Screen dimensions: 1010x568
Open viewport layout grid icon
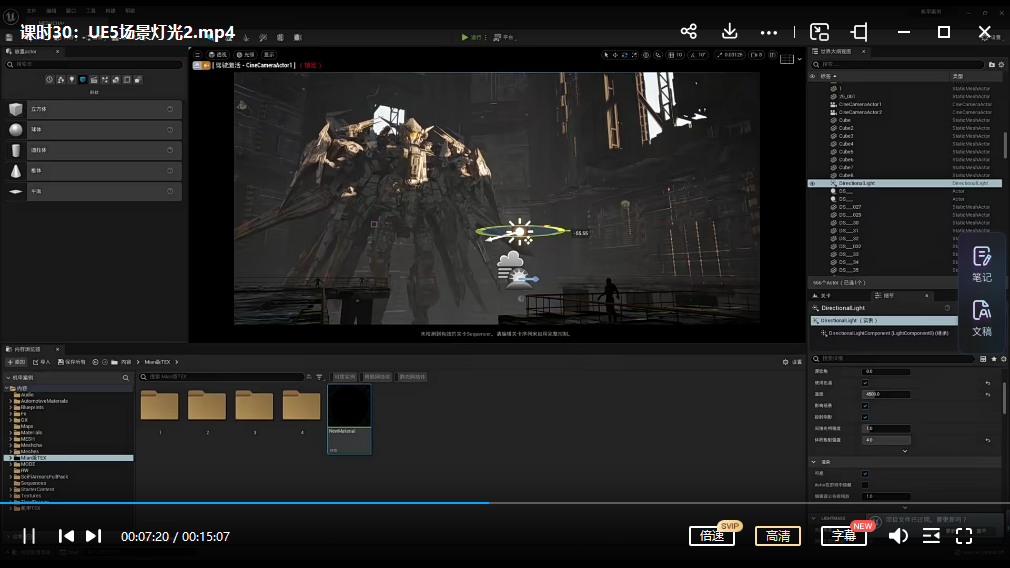click(787, 59)
